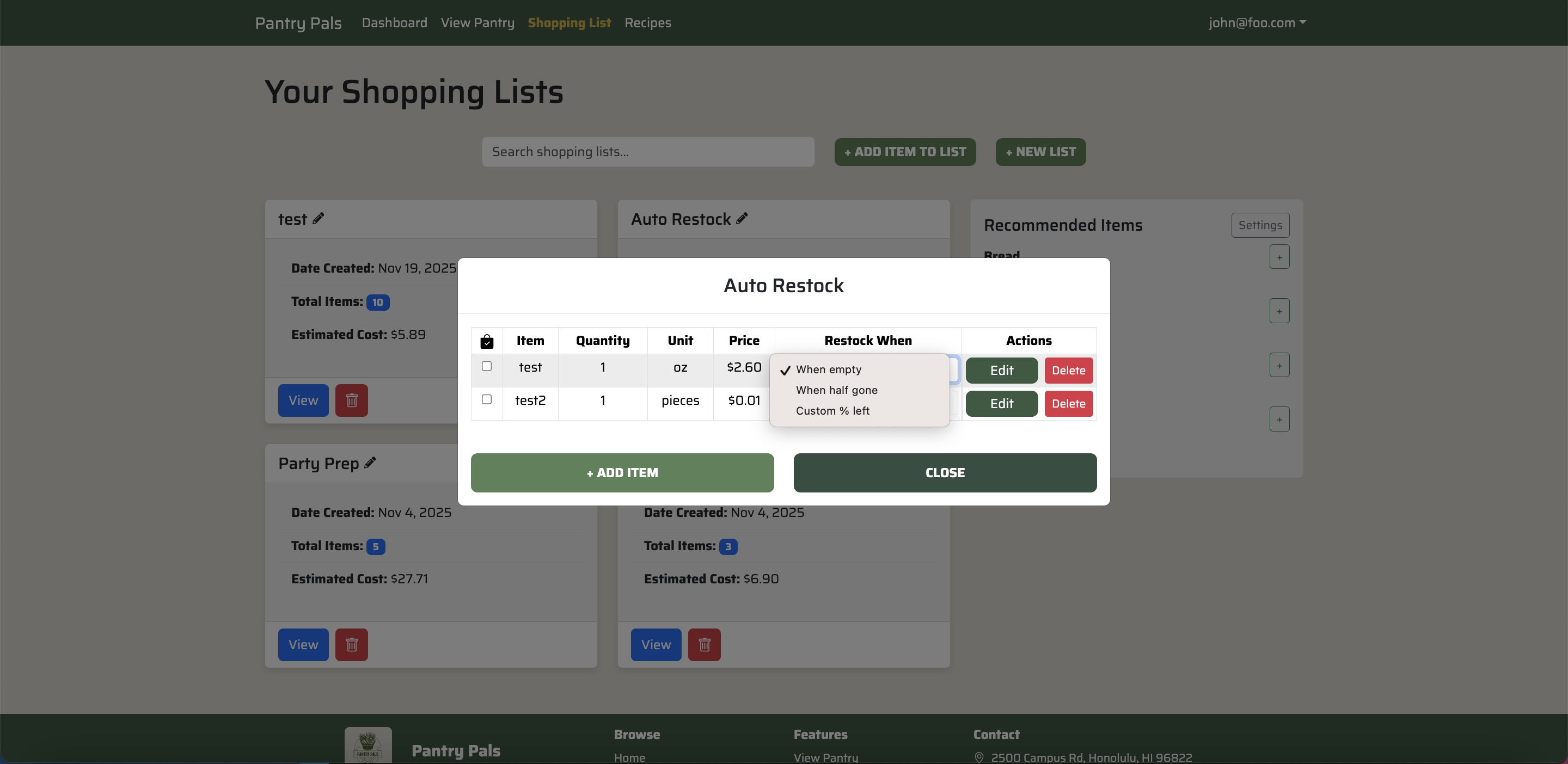Click the Search shopping lists field
Viewport: 1568px width, 764px height.
[648, 152]
